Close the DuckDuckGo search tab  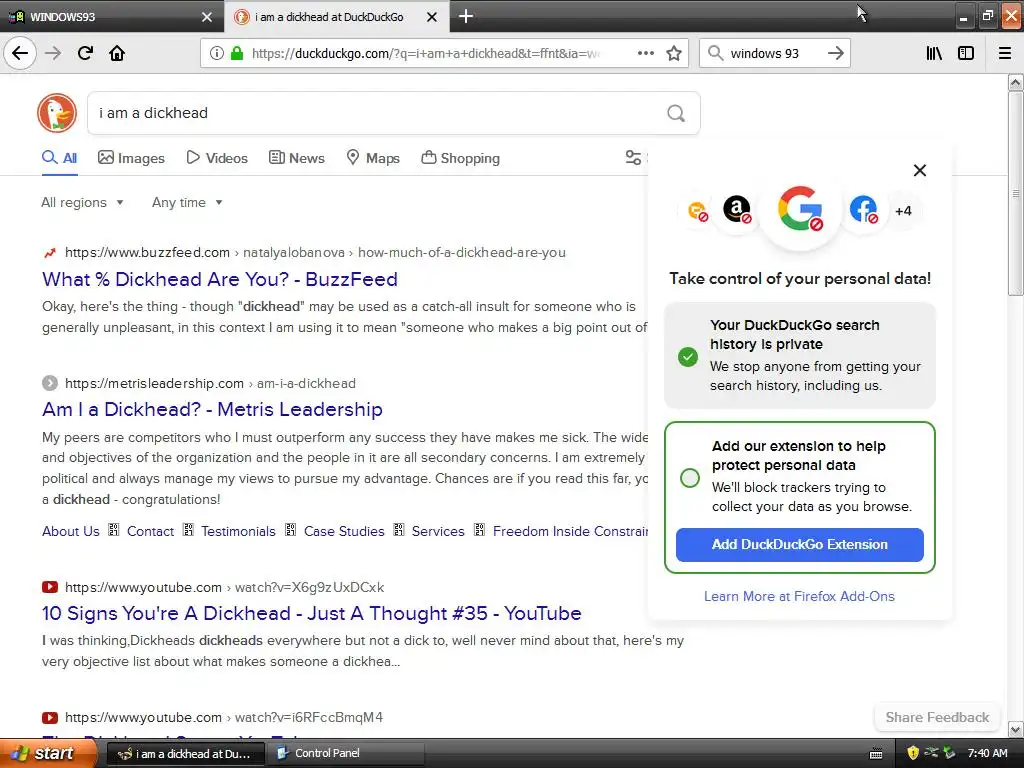(432, 17)
